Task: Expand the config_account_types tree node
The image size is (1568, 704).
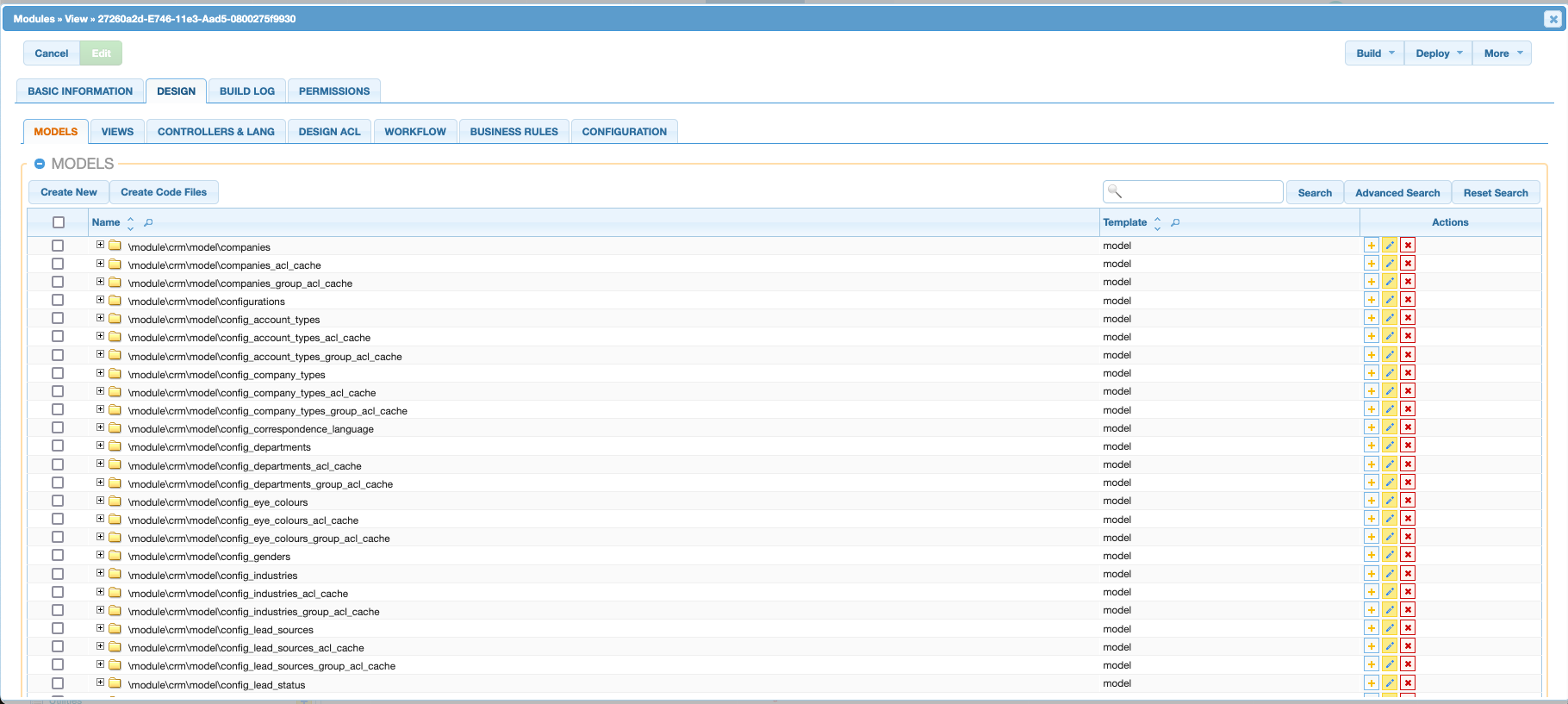Action: [100, 318]
